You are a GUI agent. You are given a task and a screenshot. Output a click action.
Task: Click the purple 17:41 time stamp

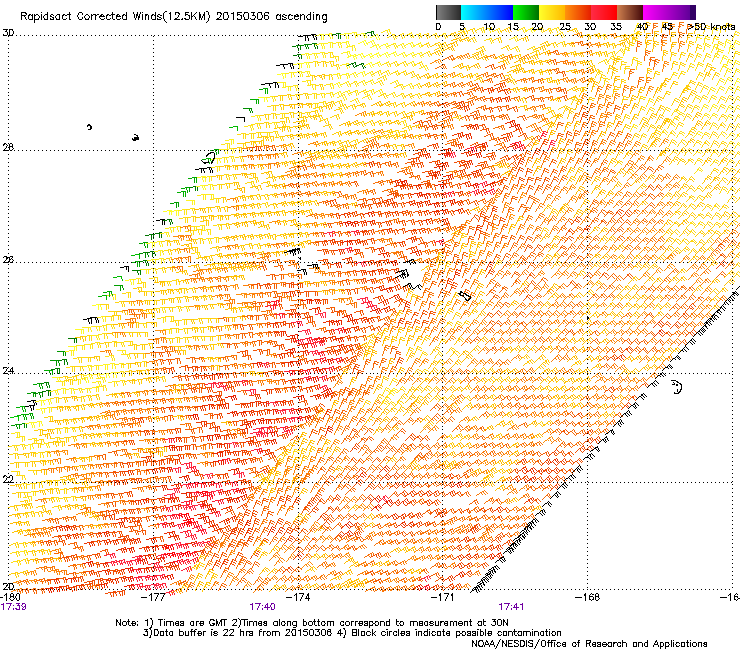[511, 607]
